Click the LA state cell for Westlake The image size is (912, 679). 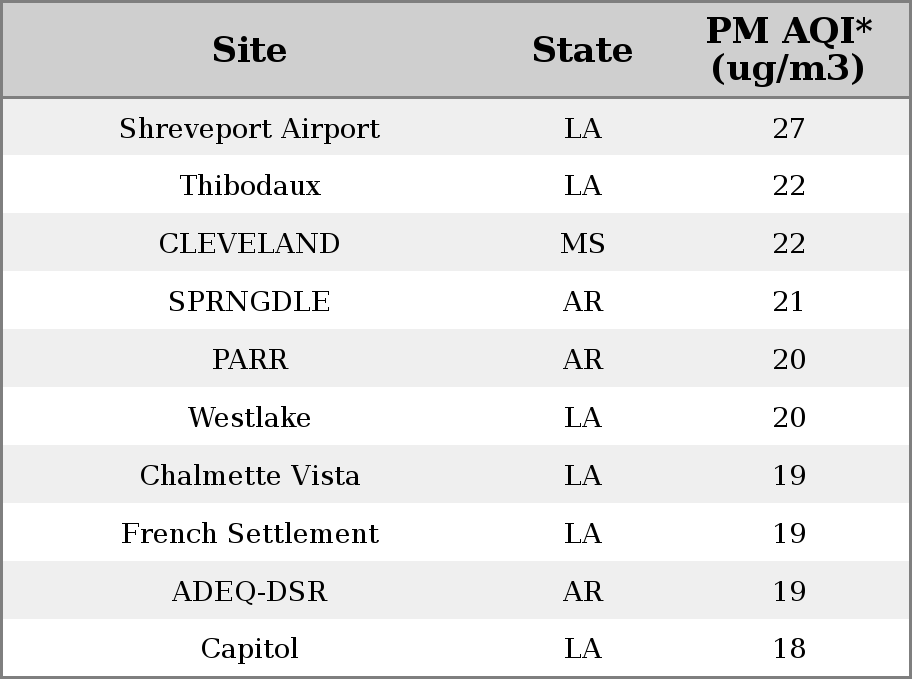pos(582,417)
